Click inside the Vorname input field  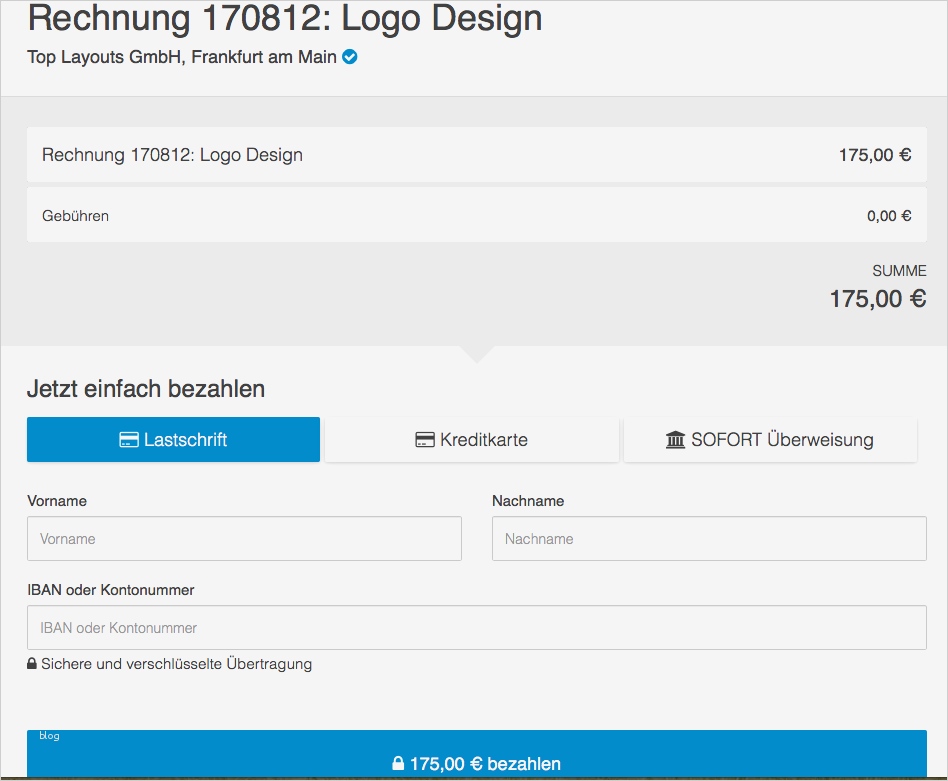click(x=244, y=538)
